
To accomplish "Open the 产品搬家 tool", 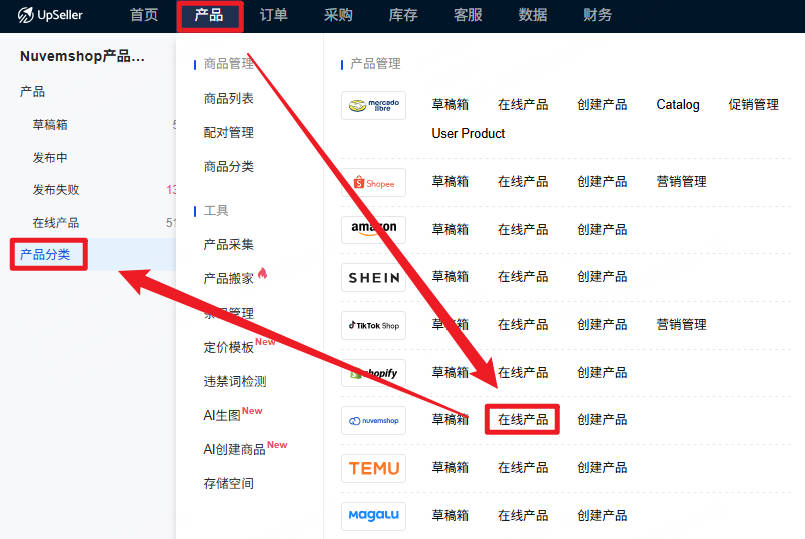I will point(228,279).
